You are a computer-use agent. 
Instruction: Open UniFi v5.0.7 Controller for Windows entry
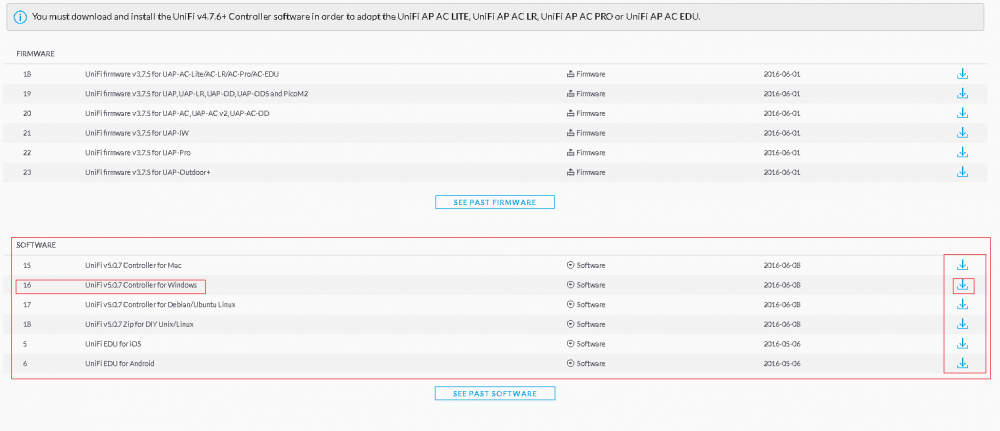141,285
